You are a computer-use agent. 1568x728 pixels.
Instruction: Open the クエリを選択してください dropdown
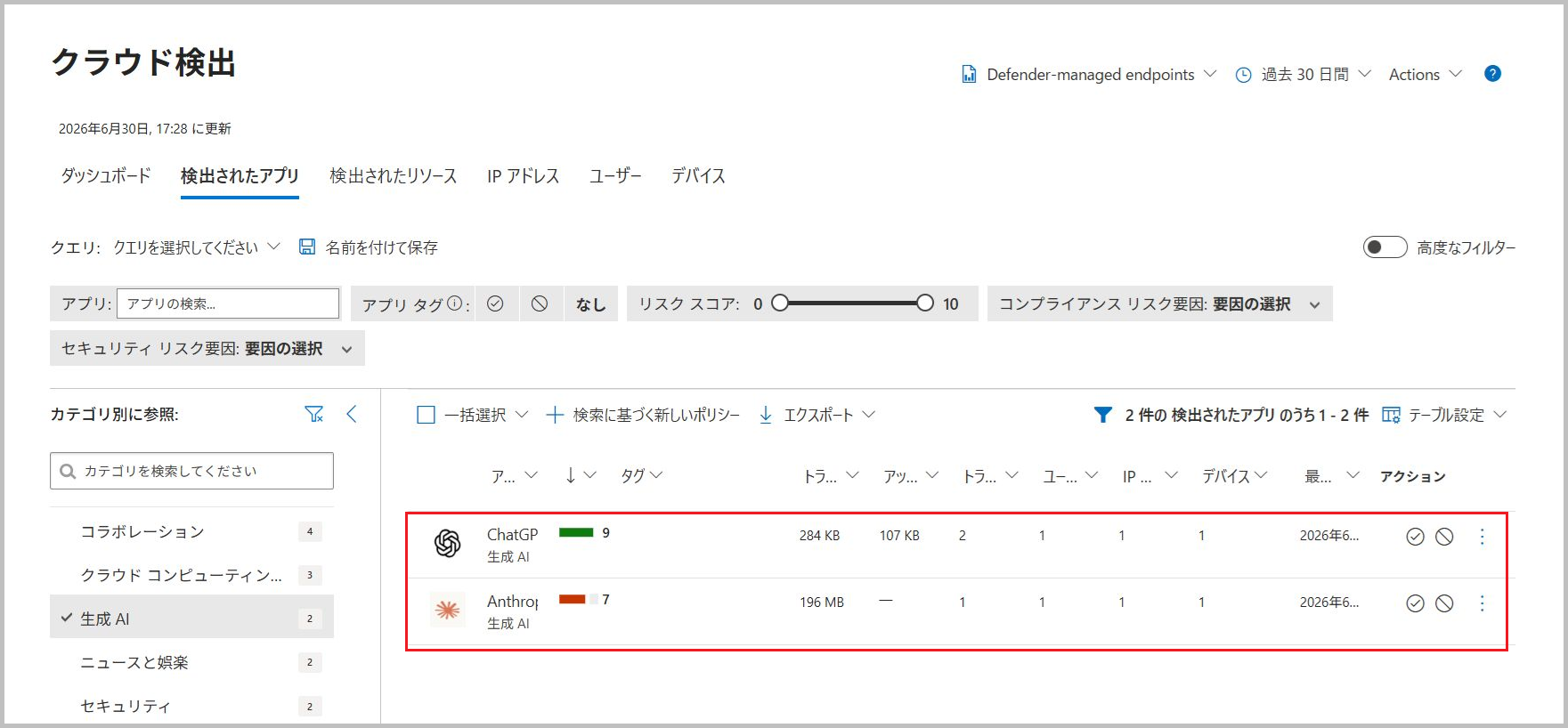click(x=197, y=247)
